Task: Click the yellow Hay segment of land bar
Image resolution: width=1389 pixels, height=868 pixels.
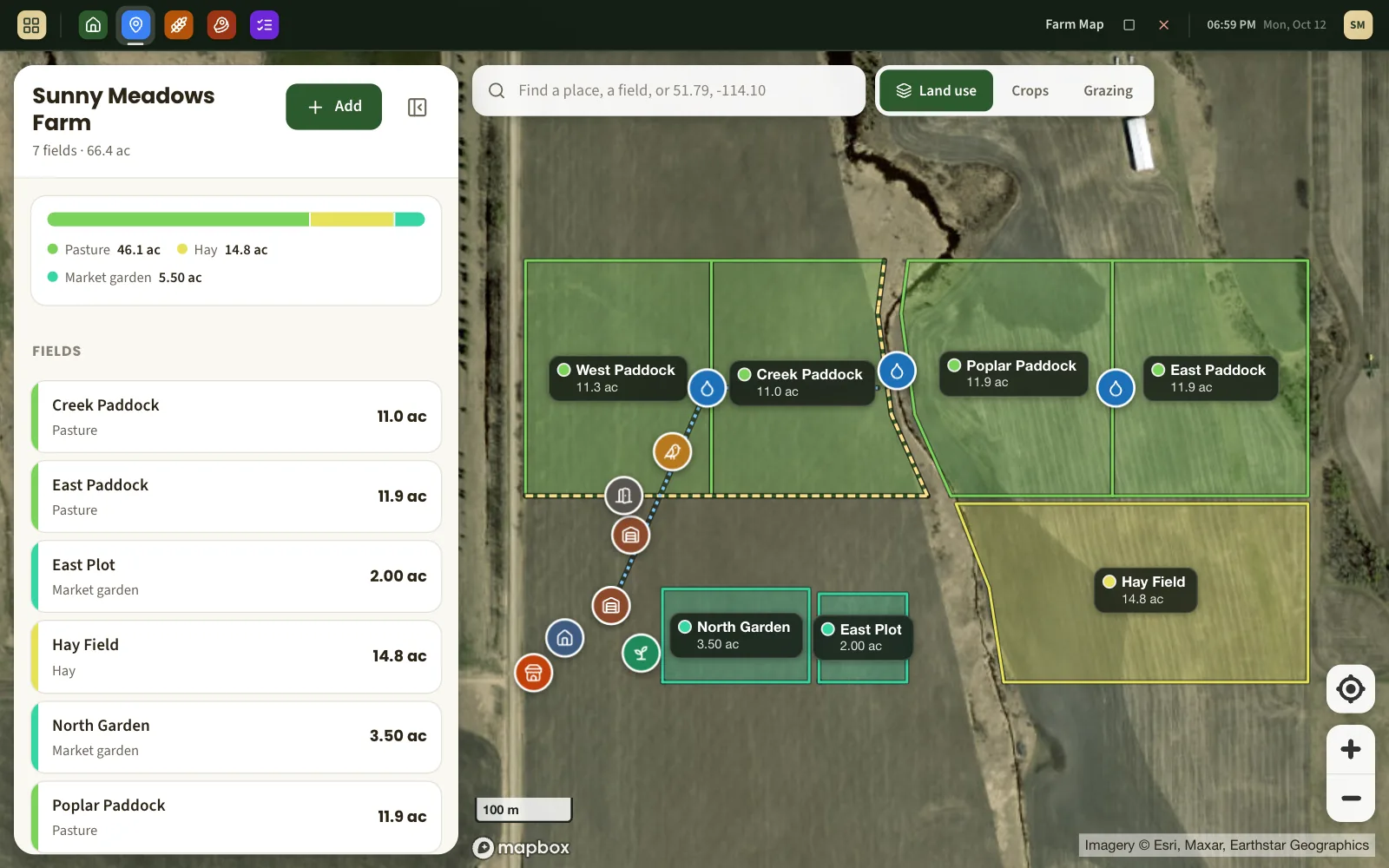Action: (352, 220)
